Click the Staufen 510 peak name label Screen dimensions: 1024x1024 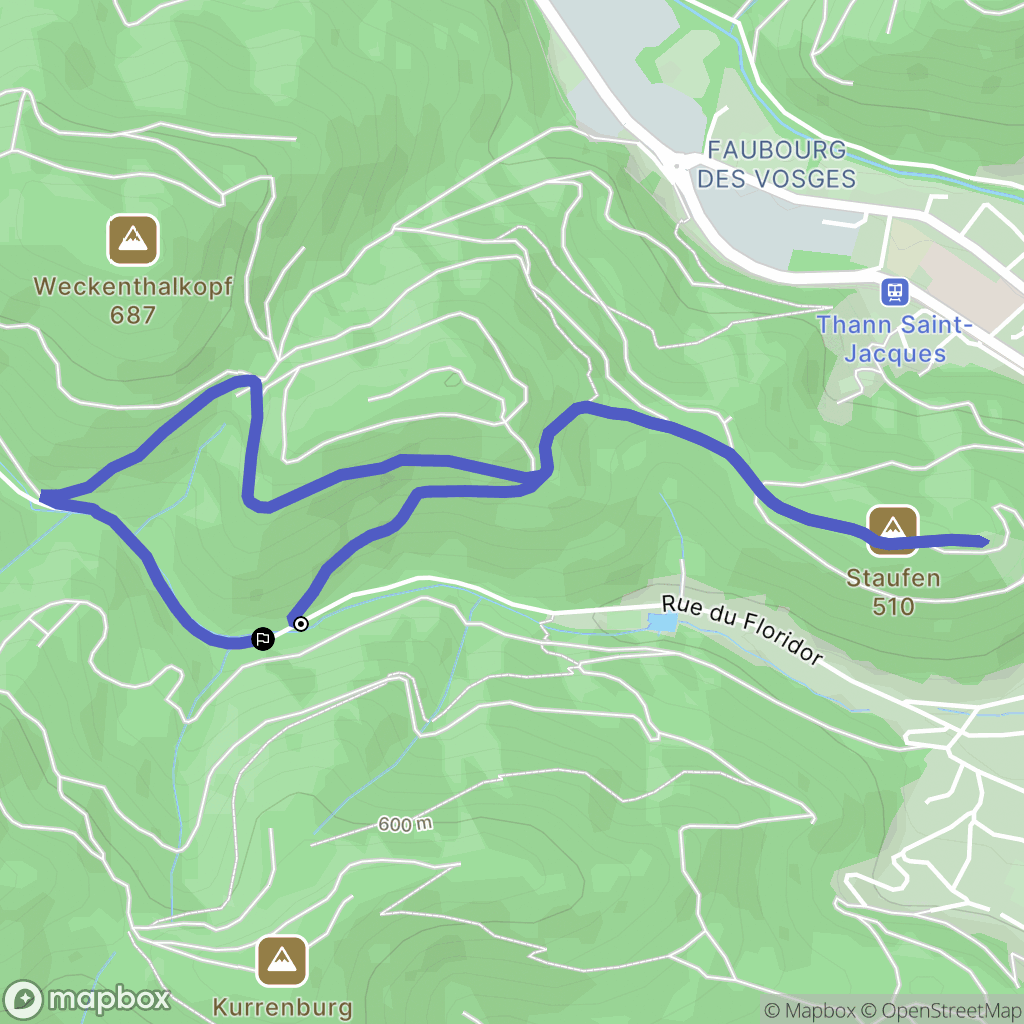tap(893, 592)
